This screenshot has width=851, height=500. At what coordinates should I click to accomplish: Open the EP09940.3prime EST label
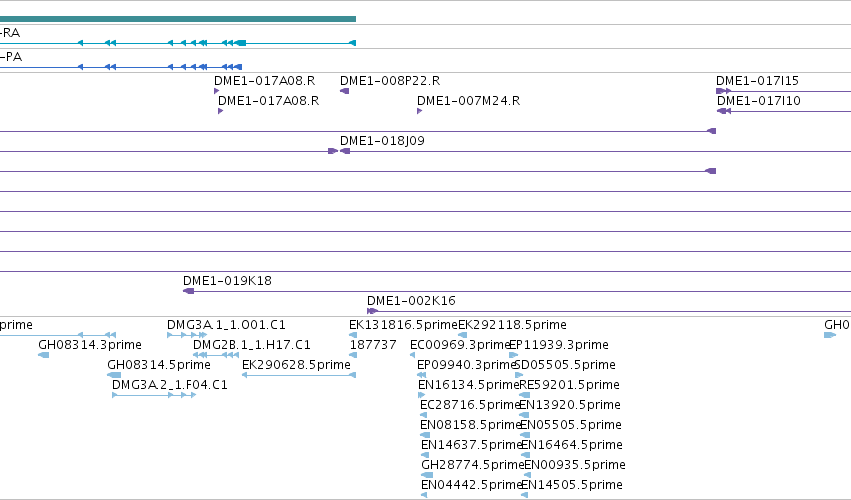point(466,365)
